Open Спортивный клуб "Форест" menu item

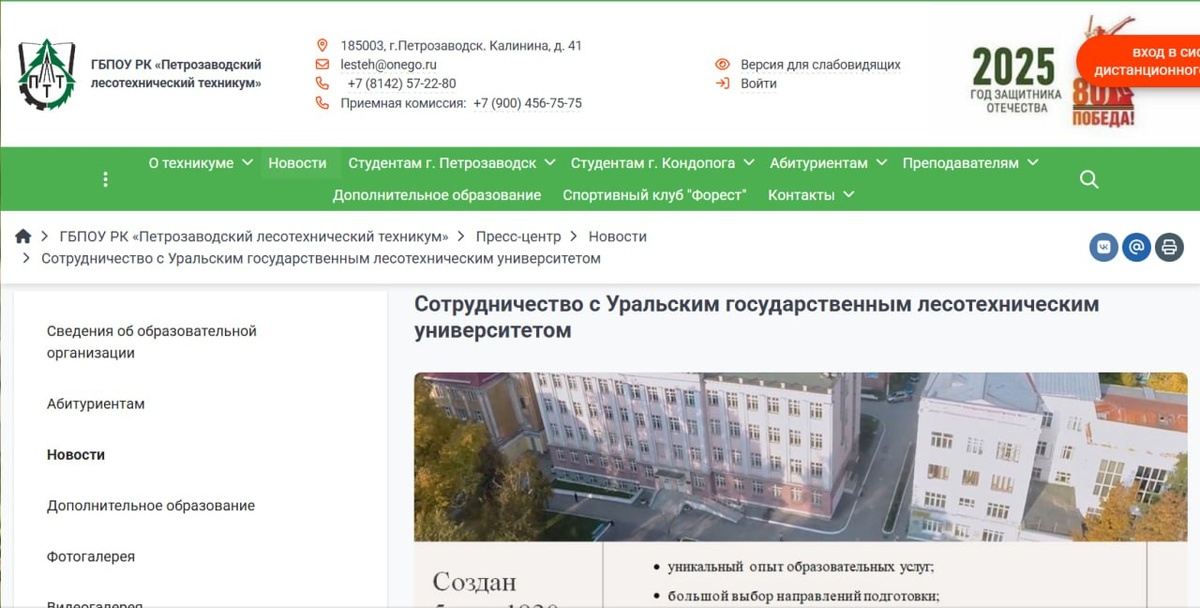(654, 195)
